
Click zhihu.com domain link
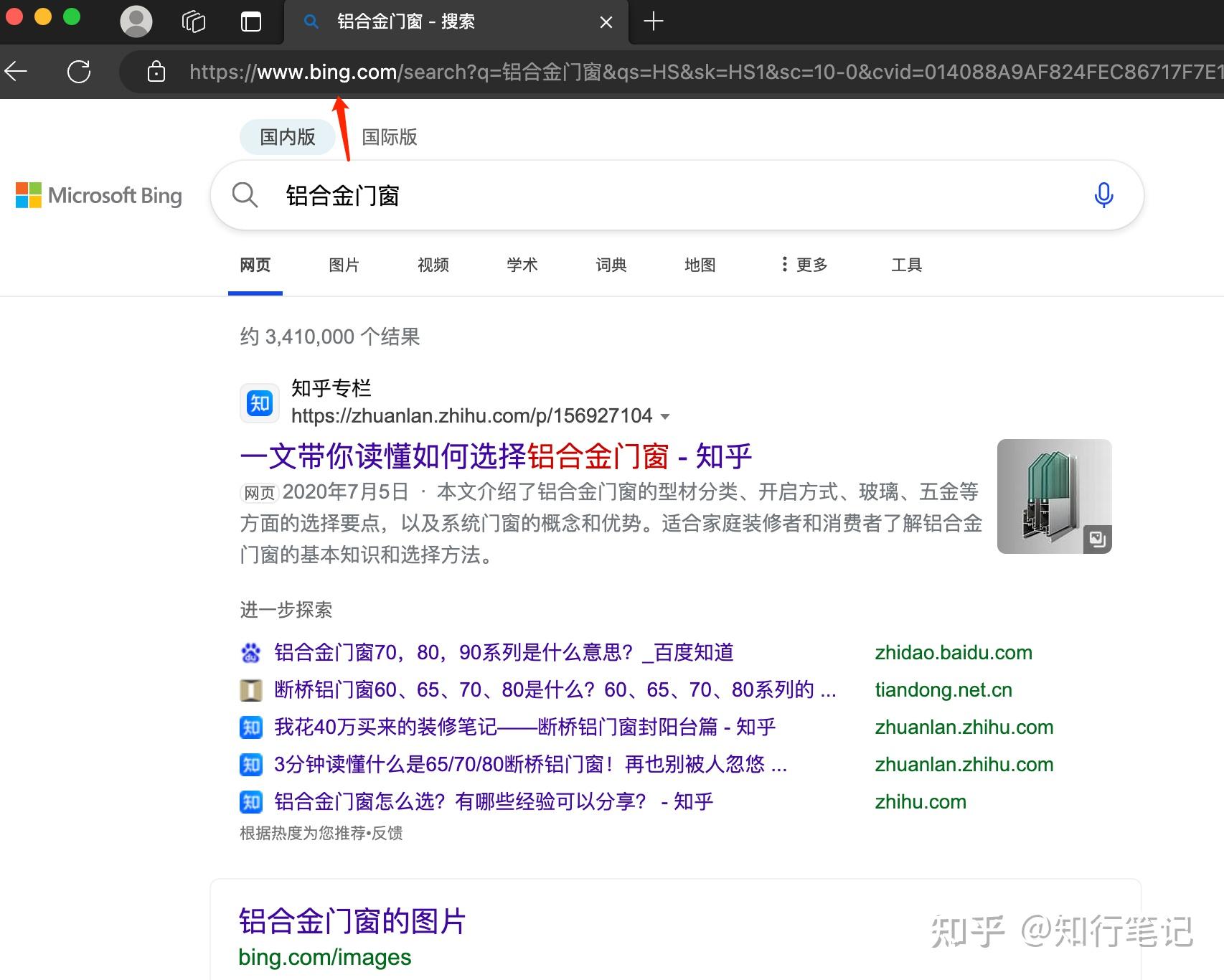coord(921,802)
